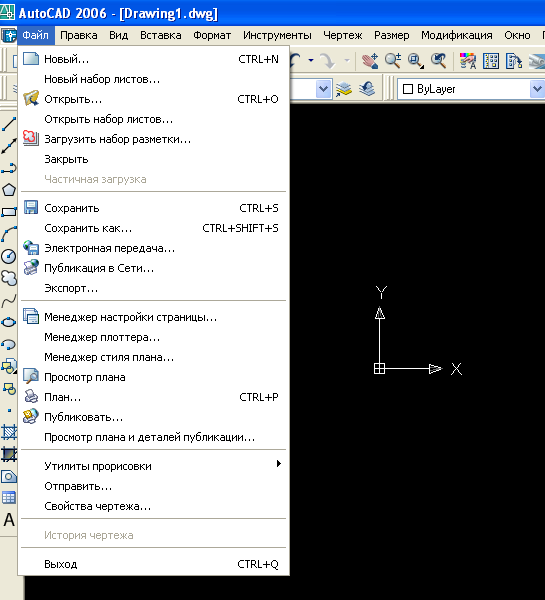Choose Менеджер плоттера… entry
This screenshot has width=545, height=600.
coord(153,337)
